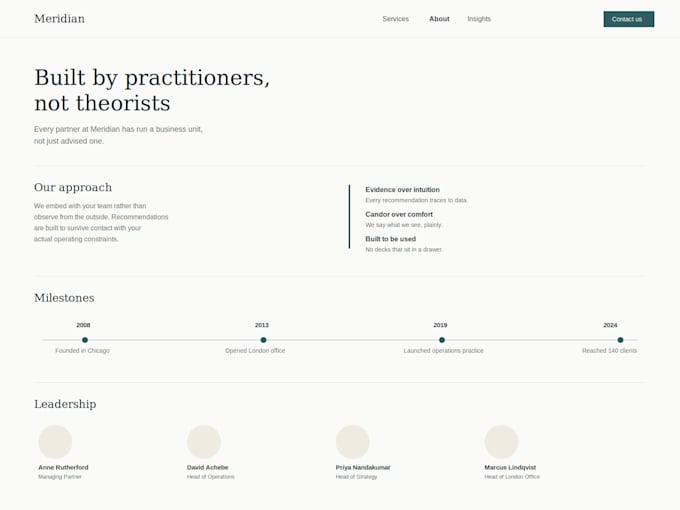Click Priya Nandakumar's avatar

click(353, 442)
